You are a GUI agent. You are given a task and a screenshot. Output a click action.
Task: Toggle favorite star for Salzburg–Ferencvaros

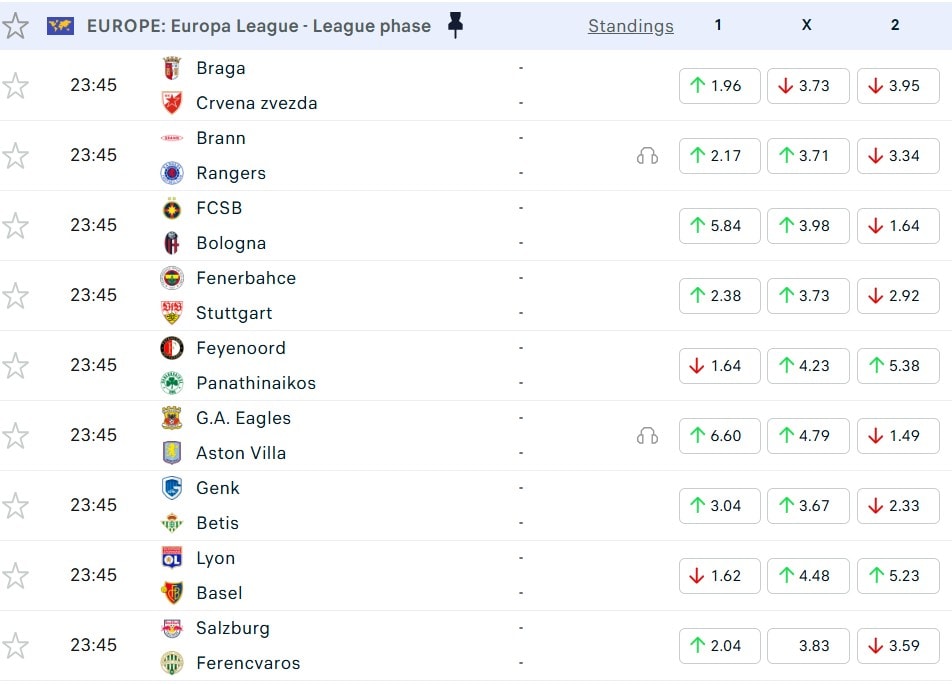(x=15, y=646)
